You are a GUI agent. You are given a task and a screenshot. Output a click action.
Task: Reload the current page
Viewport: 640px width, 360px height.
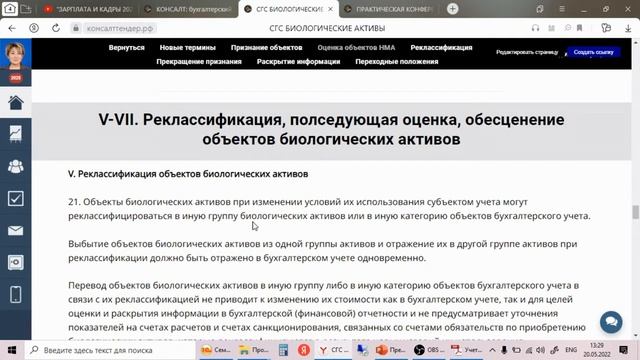coord(56,28)
